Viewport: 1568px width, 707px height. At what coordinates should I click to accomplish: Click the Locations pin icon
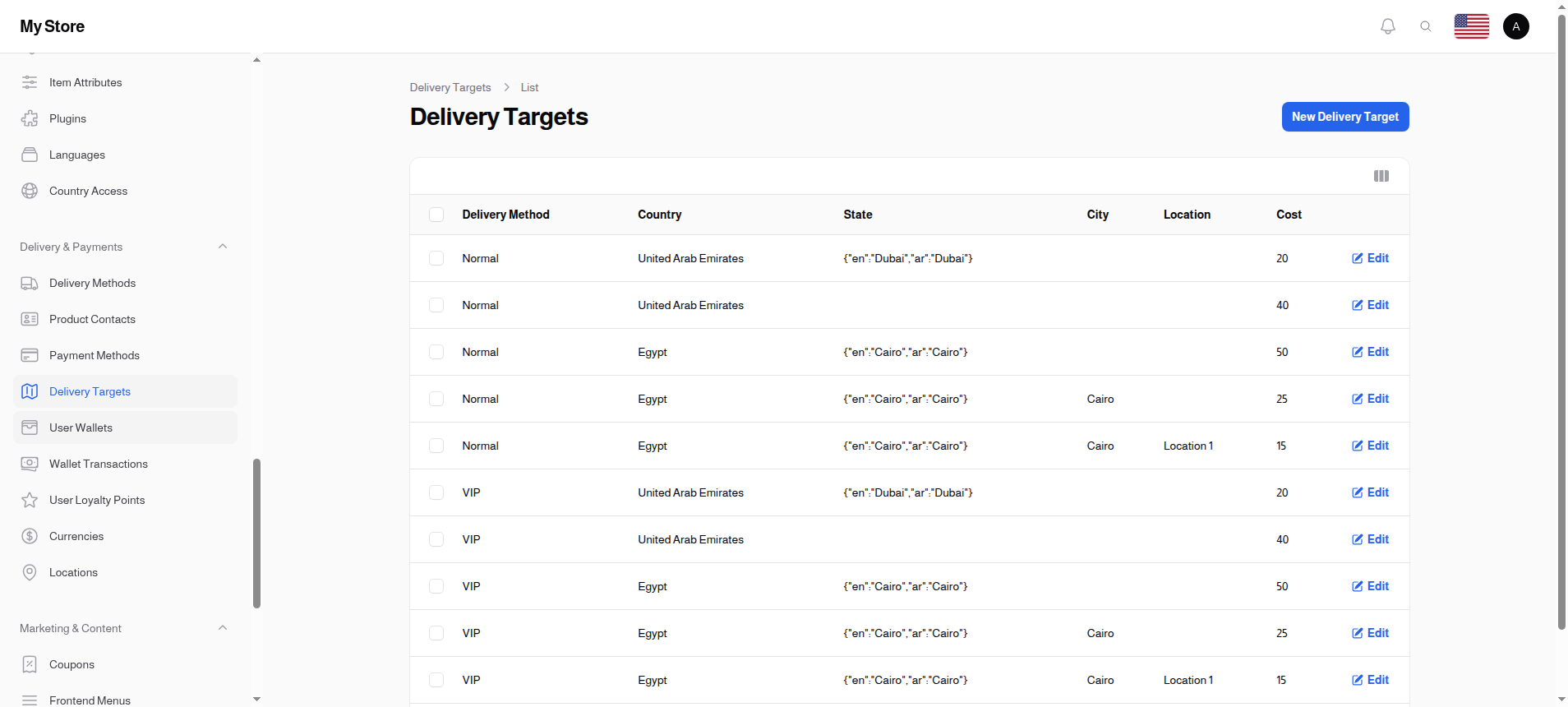(x=30, y=572)
